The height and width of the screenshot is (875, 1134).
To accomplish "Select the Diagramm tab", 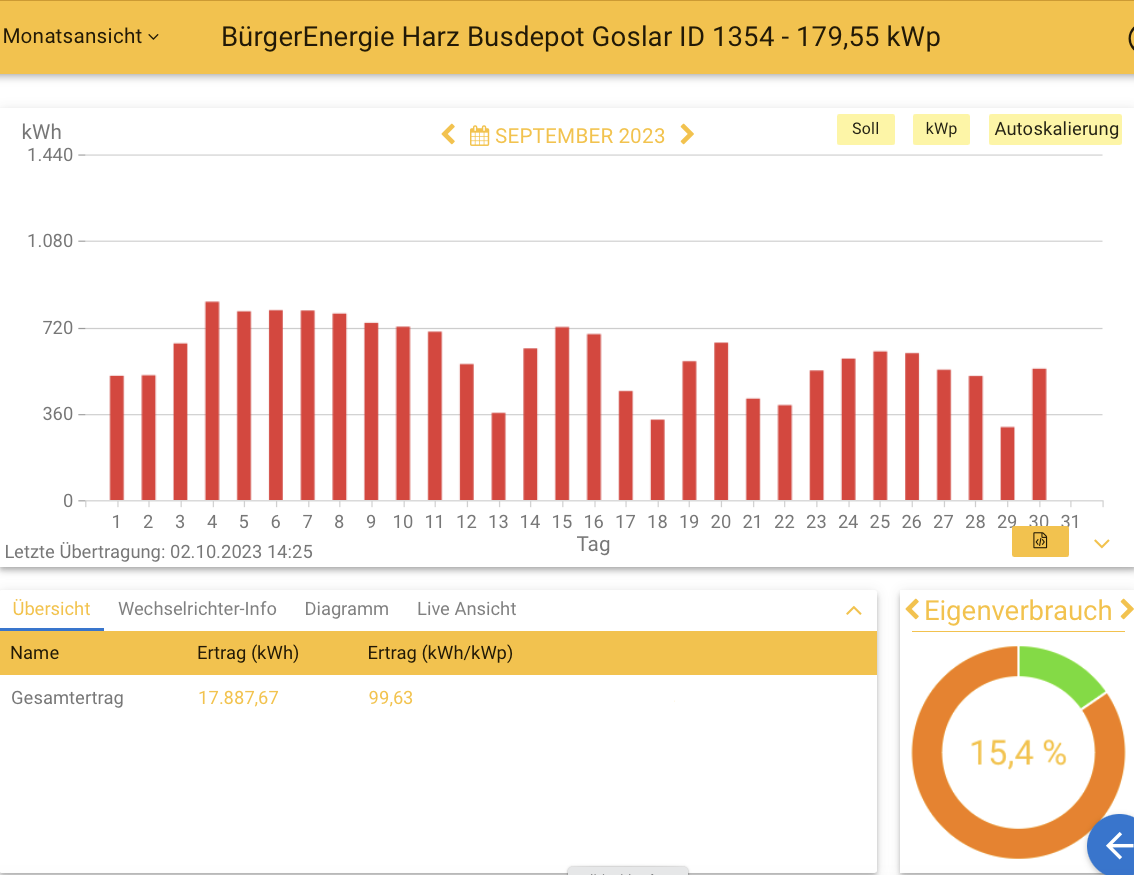I will [346, 609].
